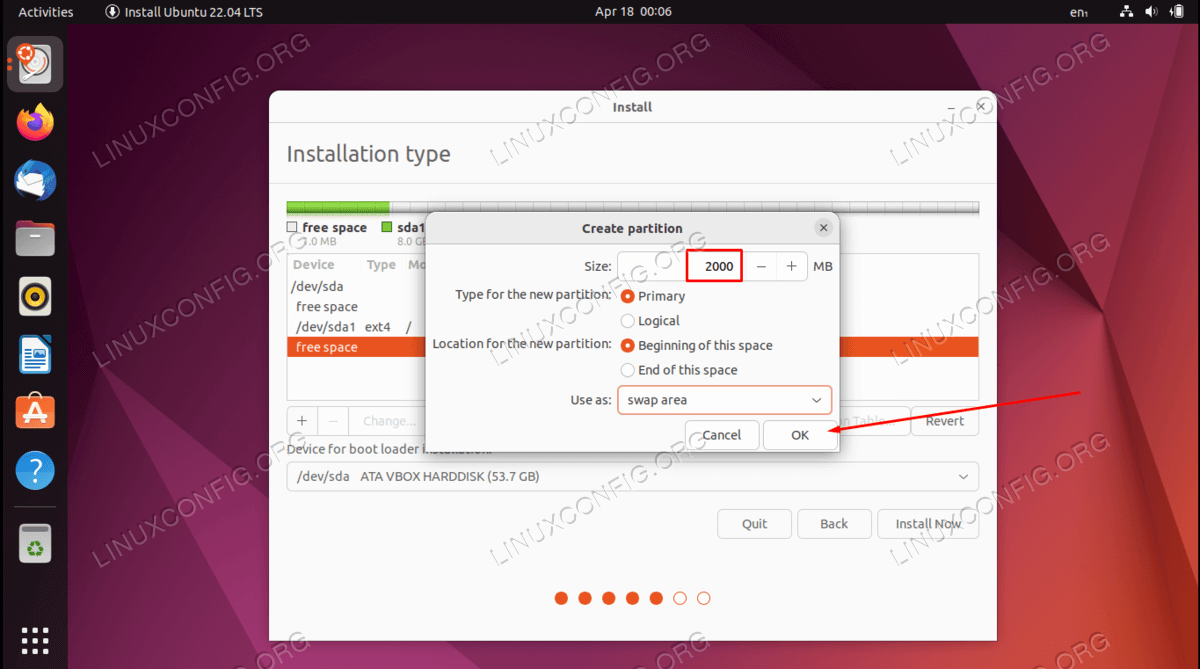Image resolution: width=1200 pixels, height=669 pixels.
Task: Click the Type column header
Action: point(381,265)
